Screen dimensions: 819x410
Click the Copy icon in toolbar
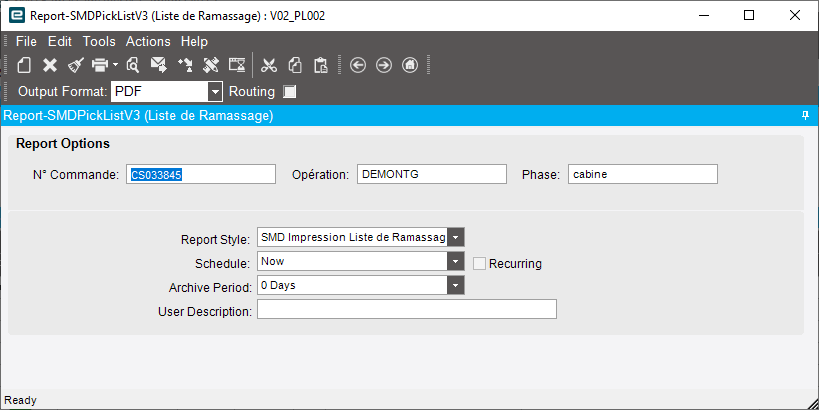point(295,65)
